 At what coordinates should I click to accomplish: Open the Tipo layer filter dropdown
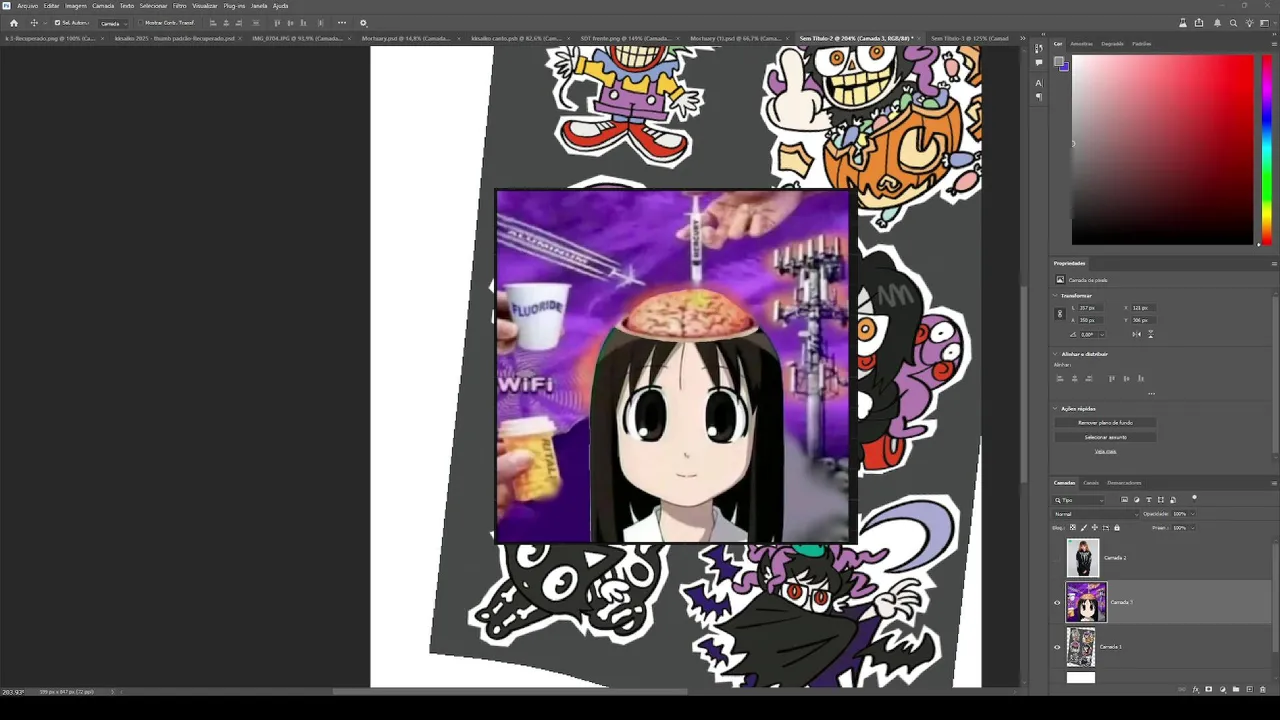1079,500
